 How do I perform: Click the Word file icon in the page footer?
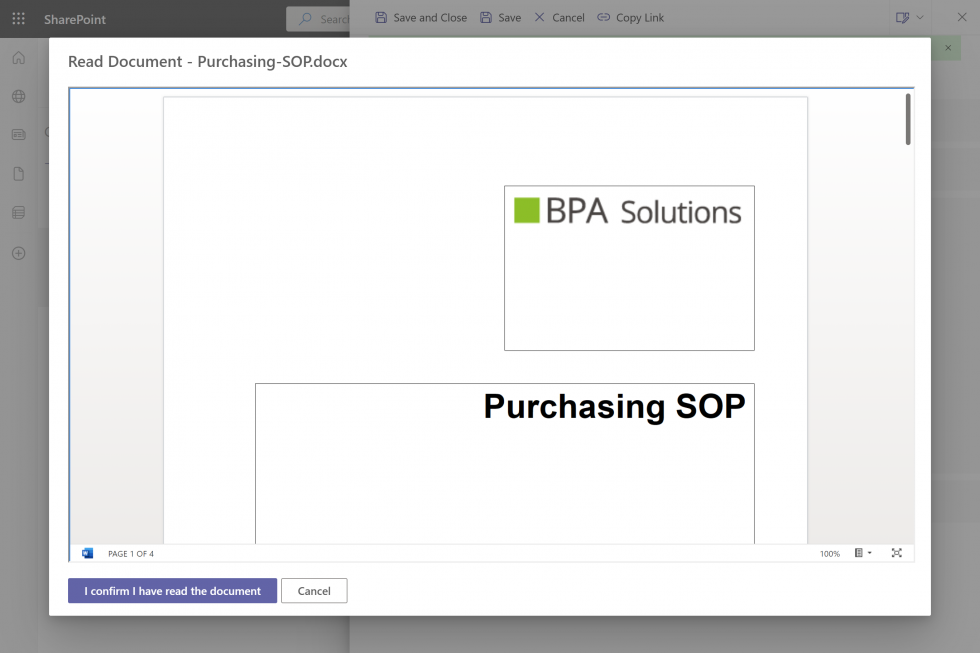pyautogui.click(x=87, y=552)
